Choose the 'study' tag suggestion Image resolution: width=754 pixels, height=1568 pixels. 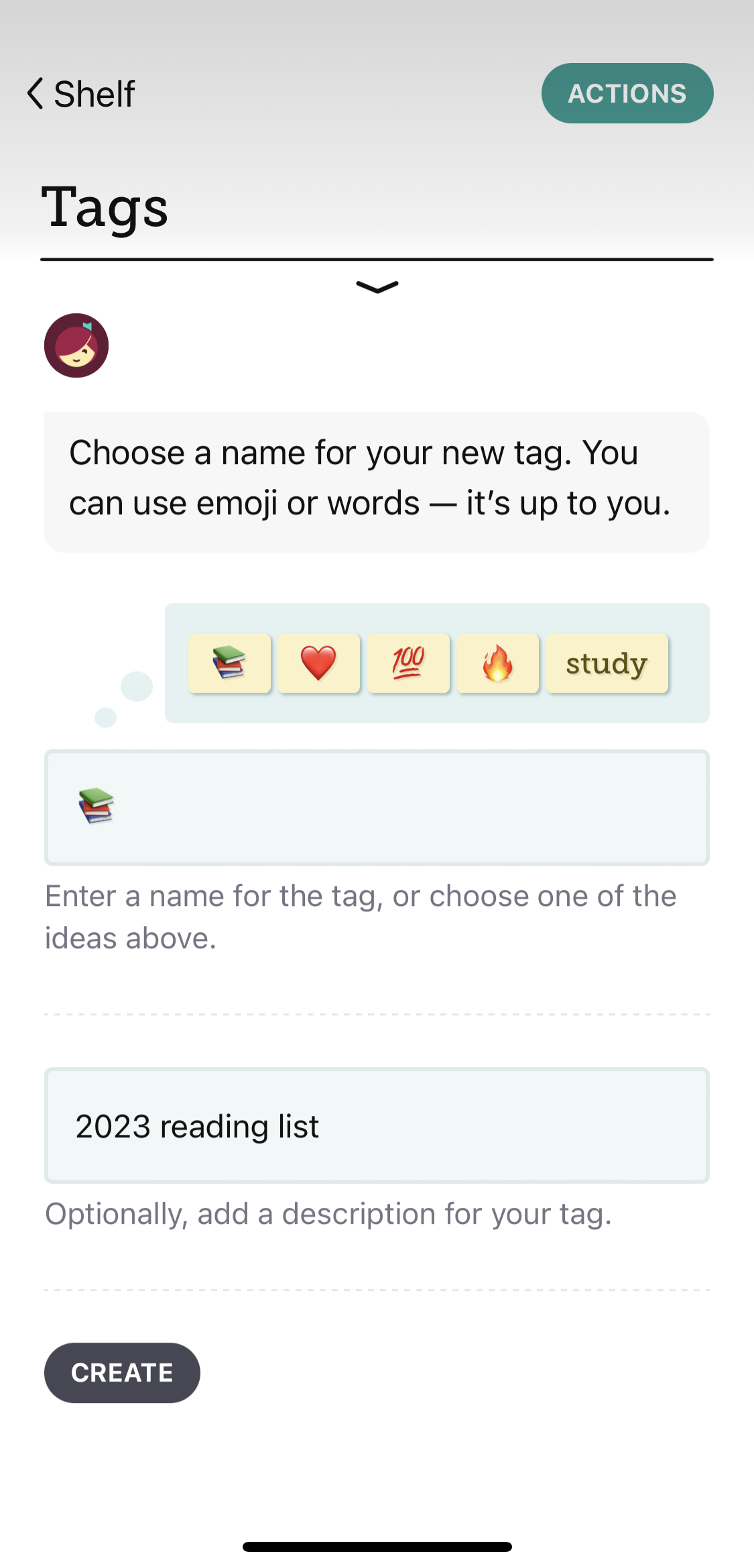[x=607, y=663]
